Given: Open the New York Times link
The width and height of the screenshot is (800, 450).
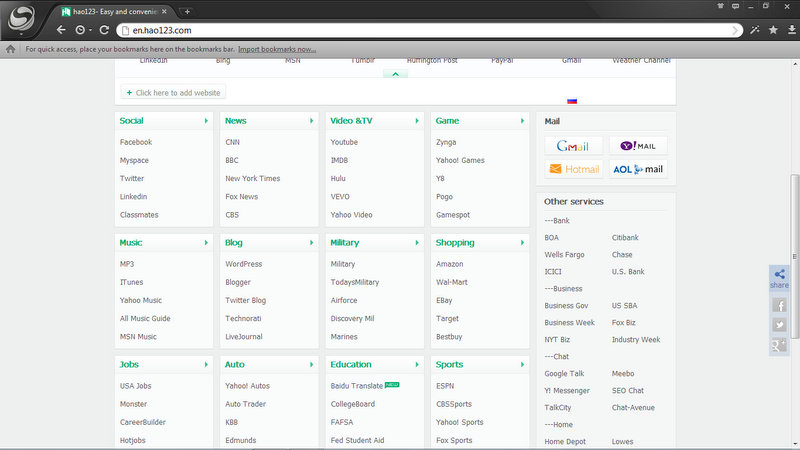Looking at the screenshot, I should tap(253, 179).
